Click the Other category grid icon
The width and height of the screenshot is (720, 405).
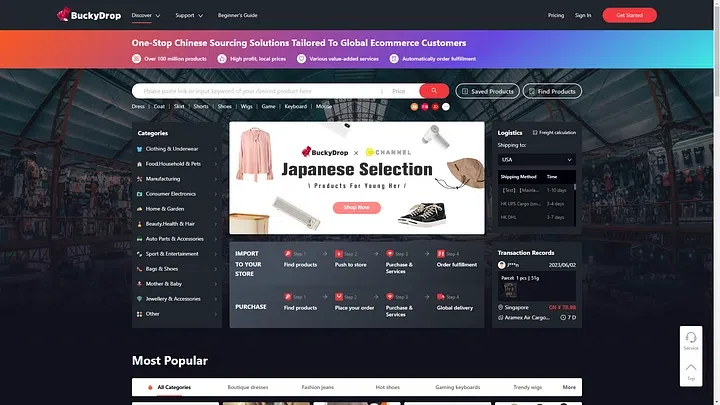pos(140,314)
